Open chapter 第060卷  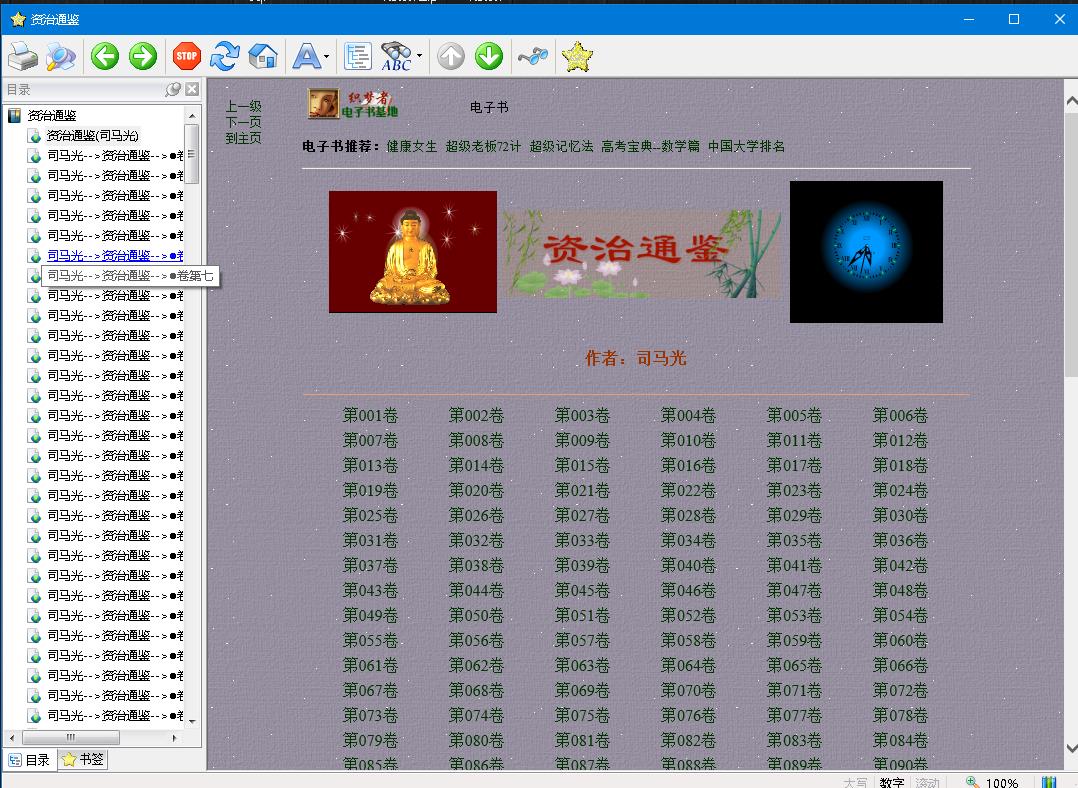pos(900,640)
